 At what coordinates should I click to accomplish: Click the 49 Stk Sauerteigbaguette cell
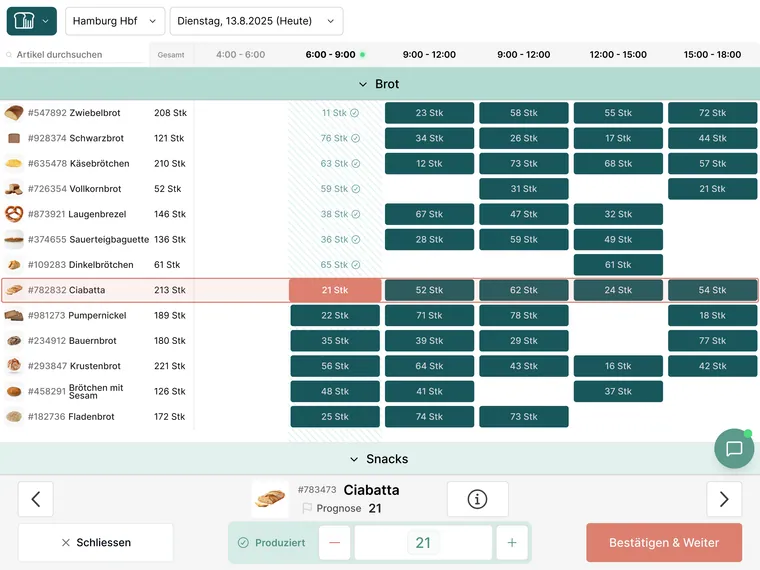tap(618, 239)
